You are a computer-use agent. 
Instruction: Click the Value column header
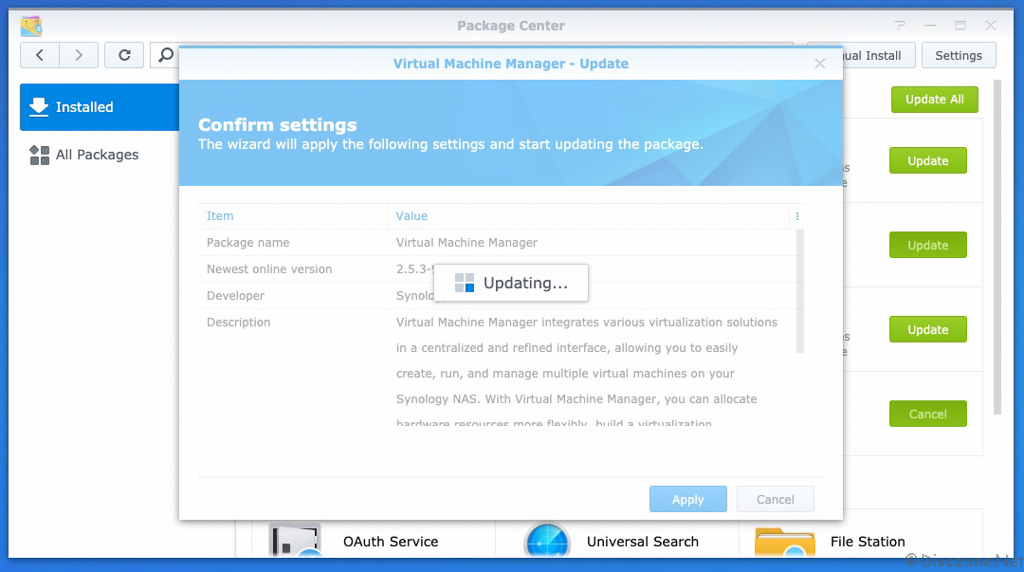(588, 216)
